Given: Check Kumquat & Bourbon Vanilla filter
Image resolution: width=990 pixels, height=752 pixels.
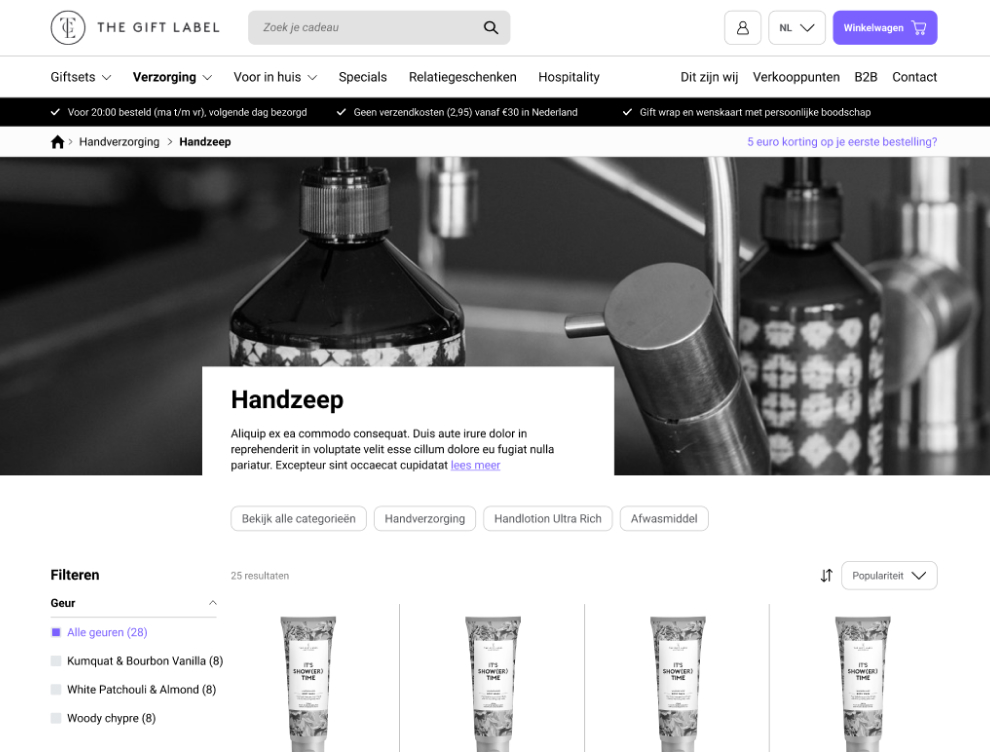Looking at the screenshot, I should [56, 661].
